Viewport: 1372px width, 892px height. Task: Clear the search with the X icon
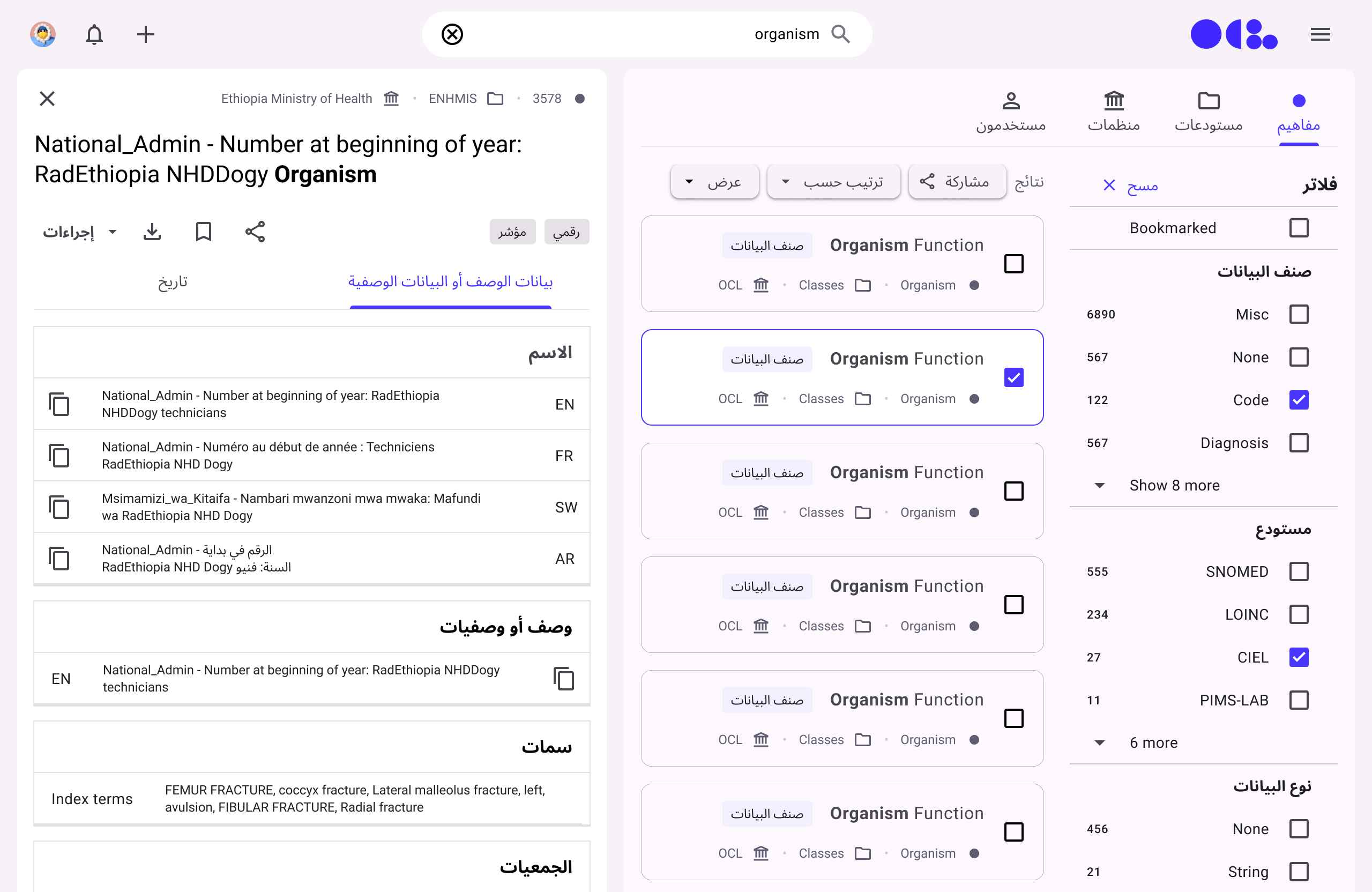tap(452, 35)
